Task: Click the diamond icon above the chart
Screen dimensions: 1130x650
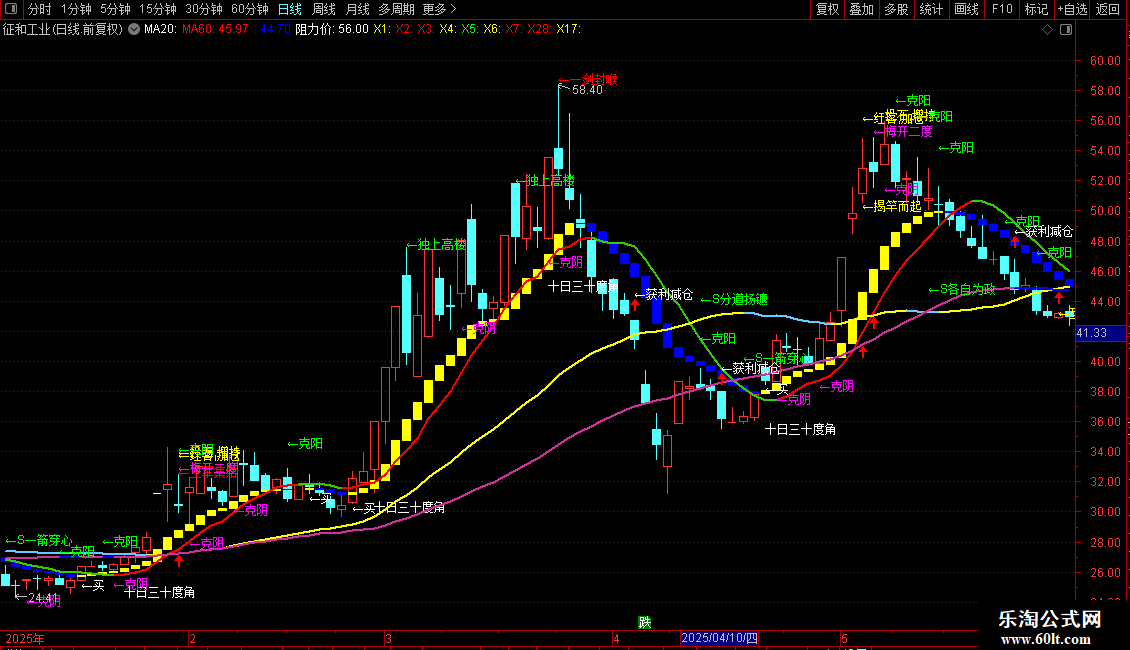Action: [x=1048, y=30]
